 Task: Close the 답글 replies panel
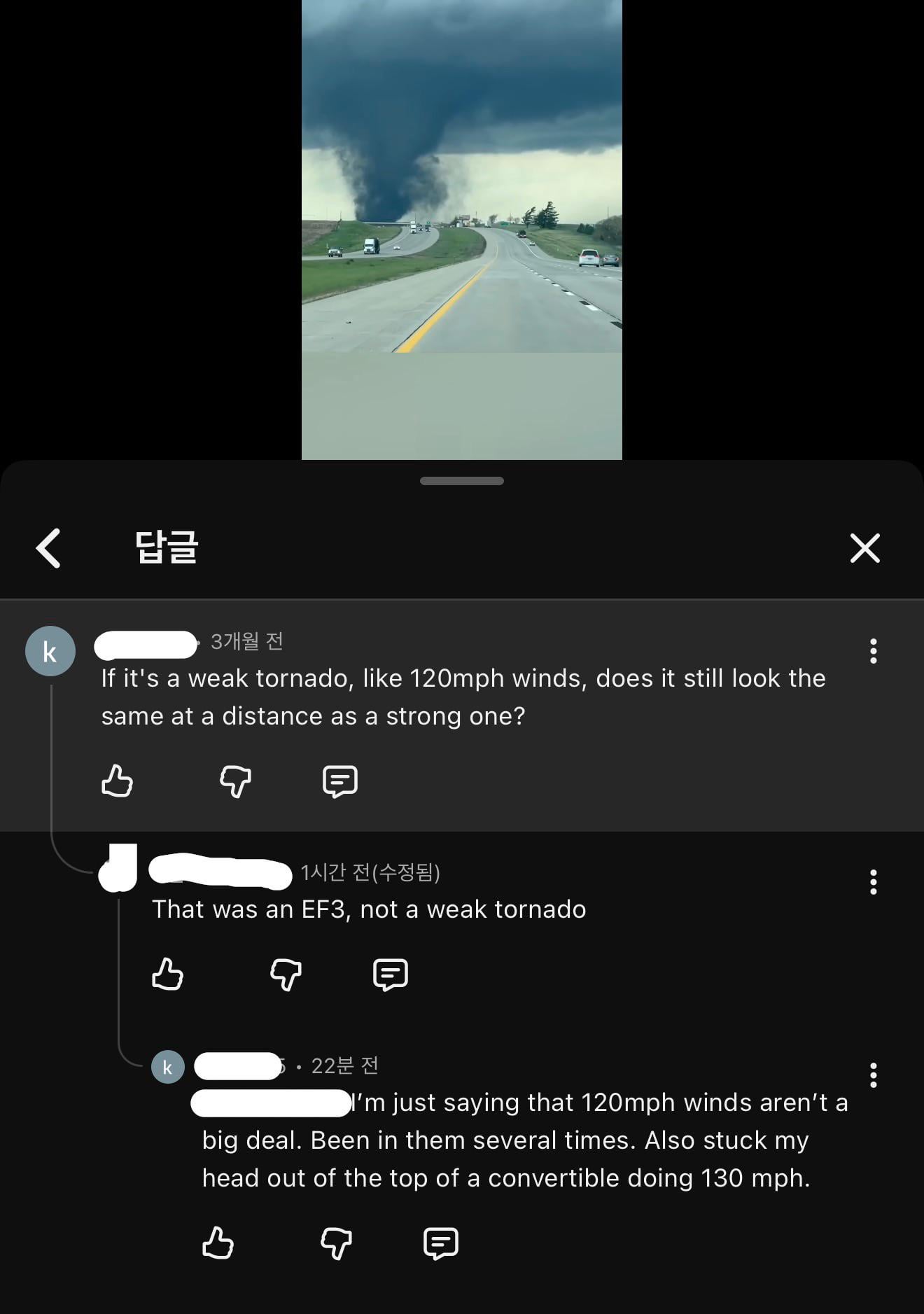point(865,547)
